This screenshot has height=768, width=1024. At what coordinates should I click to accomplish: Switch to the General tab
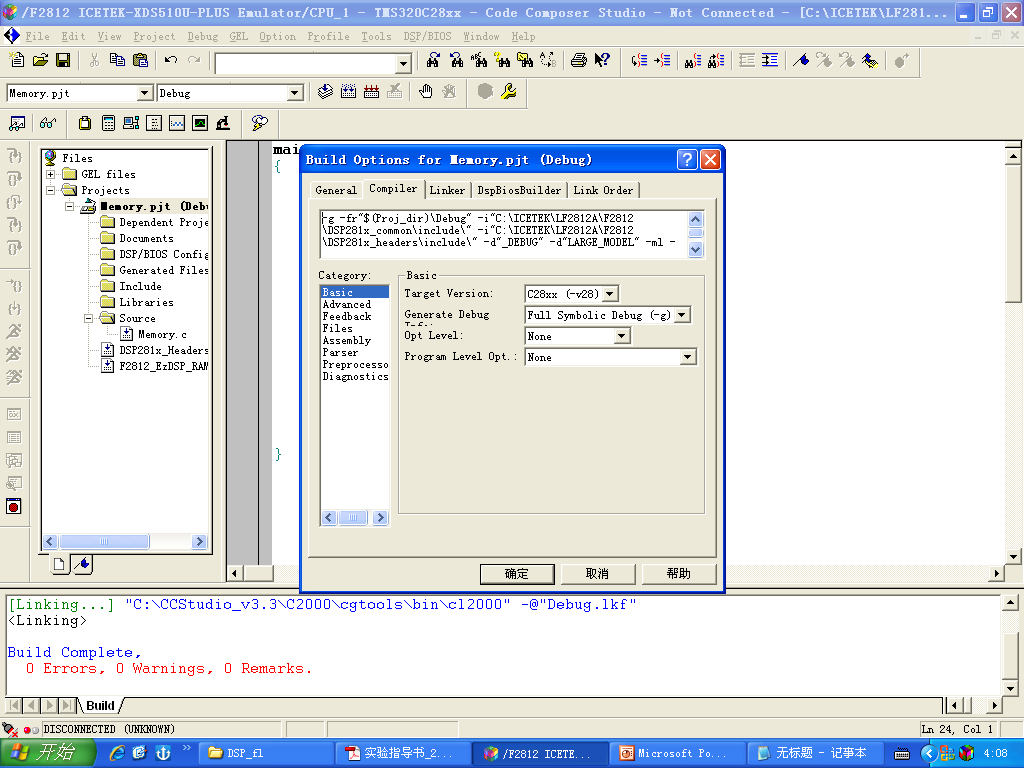tap(336, 190)
